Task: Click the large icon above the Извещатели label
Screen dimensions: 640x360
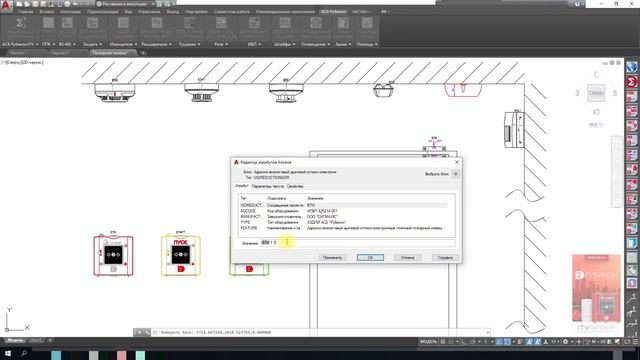Action: [x=123, y=23]
